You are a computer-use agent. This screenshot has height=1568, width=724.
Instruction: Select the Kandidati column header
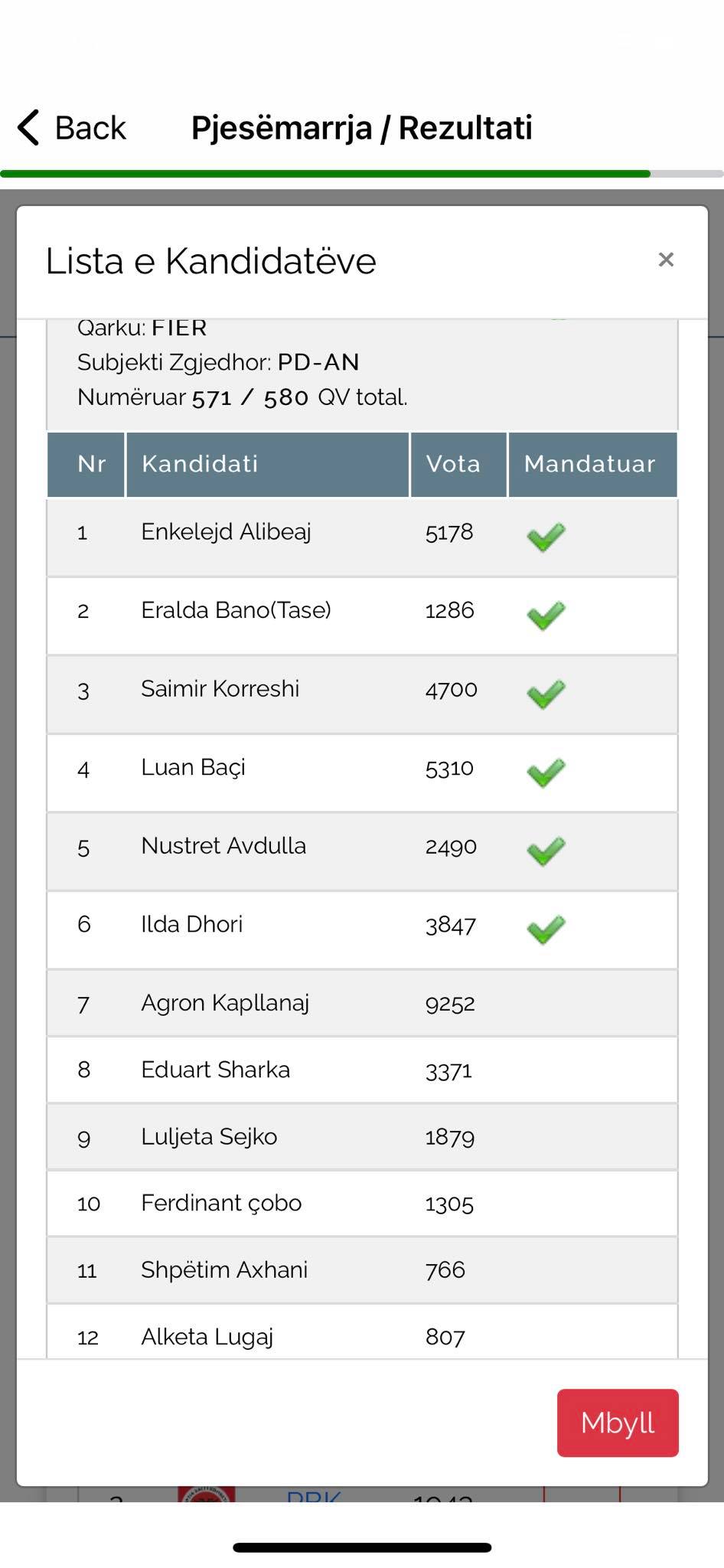click(x=267, y=464)
